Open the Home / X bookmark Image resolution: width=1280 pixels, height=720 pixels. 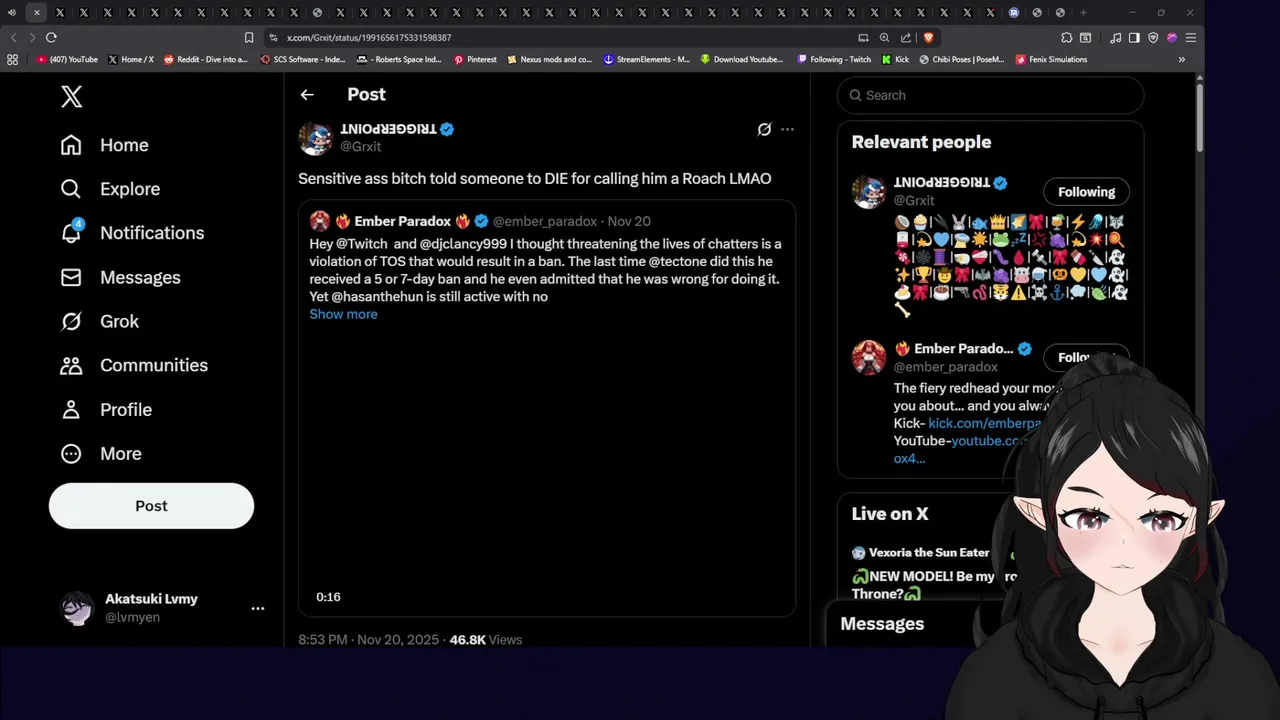tap(131, 59)
